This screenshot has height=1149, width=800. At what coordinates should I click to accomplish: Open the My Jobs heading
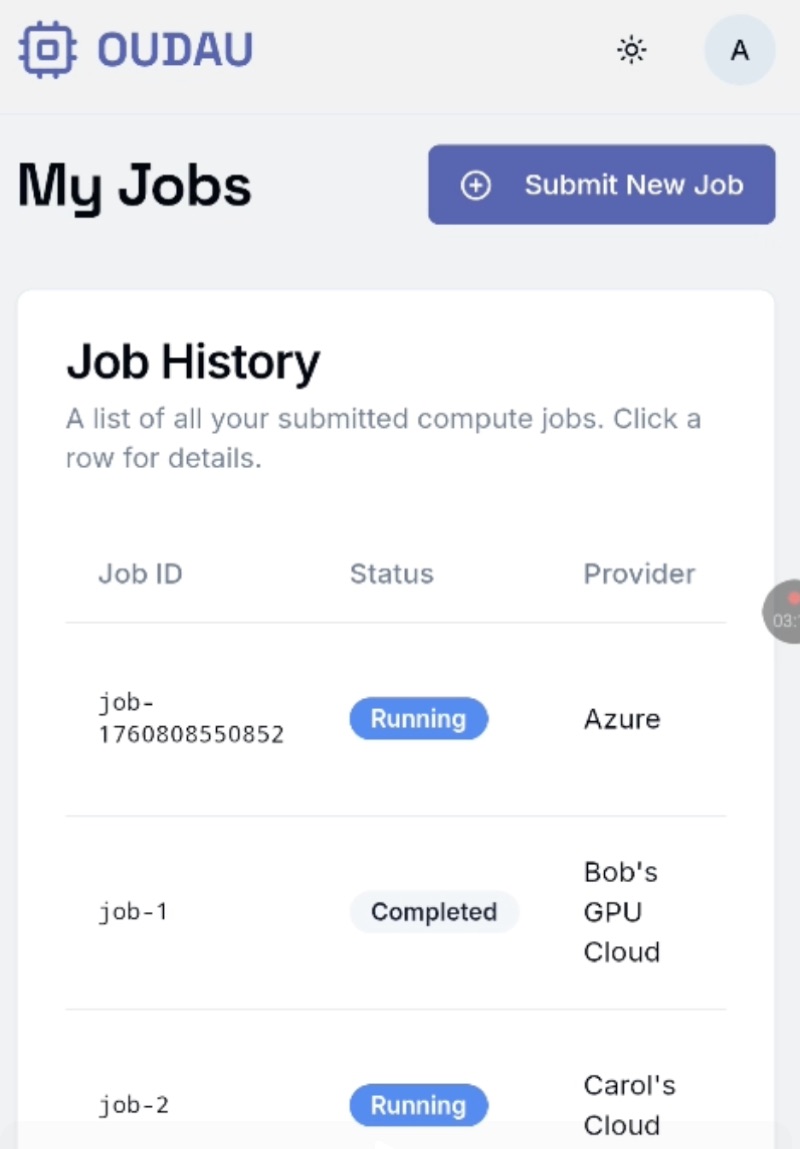point(133,186)
